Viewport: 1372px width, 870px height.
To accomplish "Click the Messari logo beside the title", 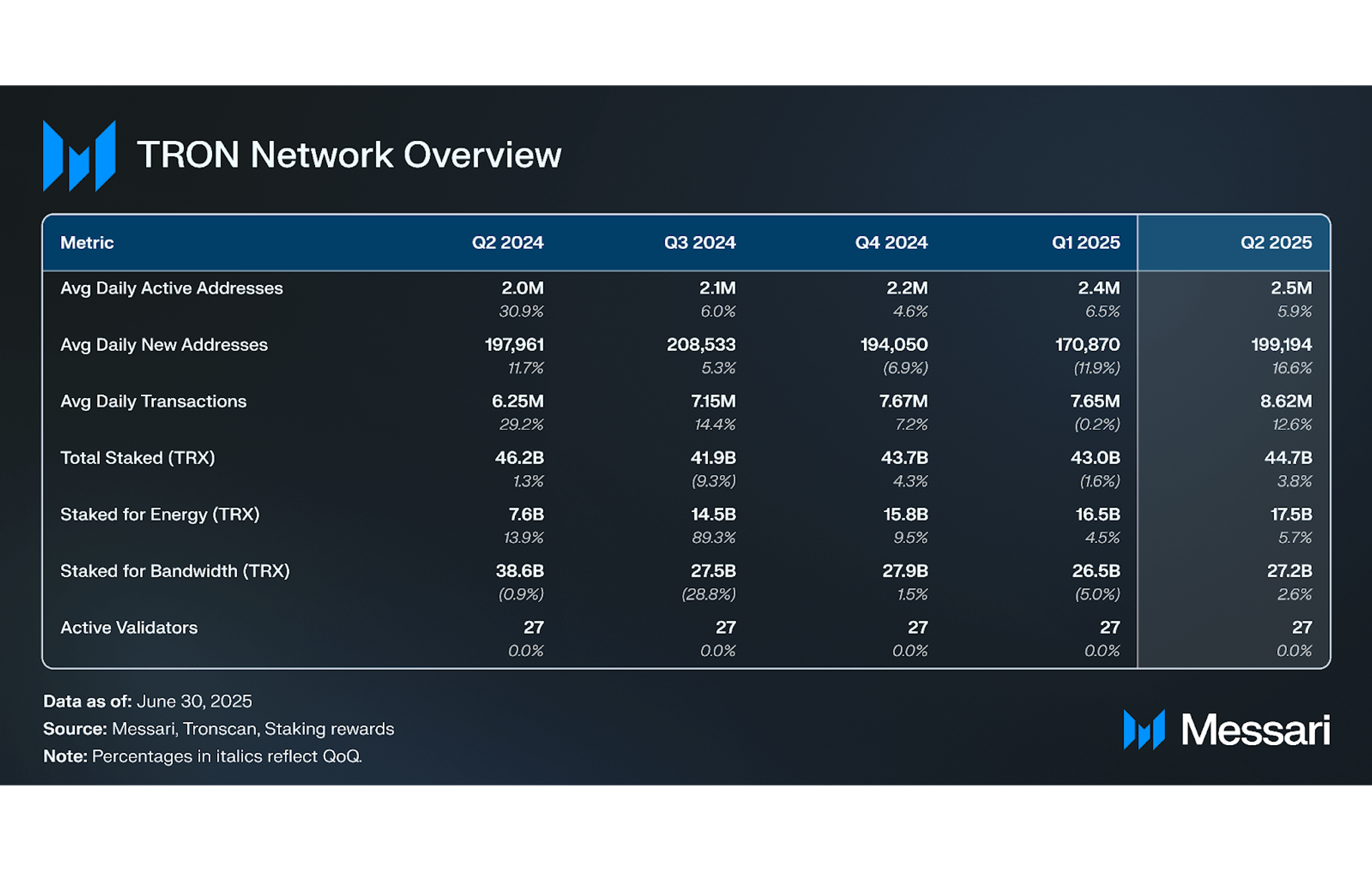I will tap(79, 156).
